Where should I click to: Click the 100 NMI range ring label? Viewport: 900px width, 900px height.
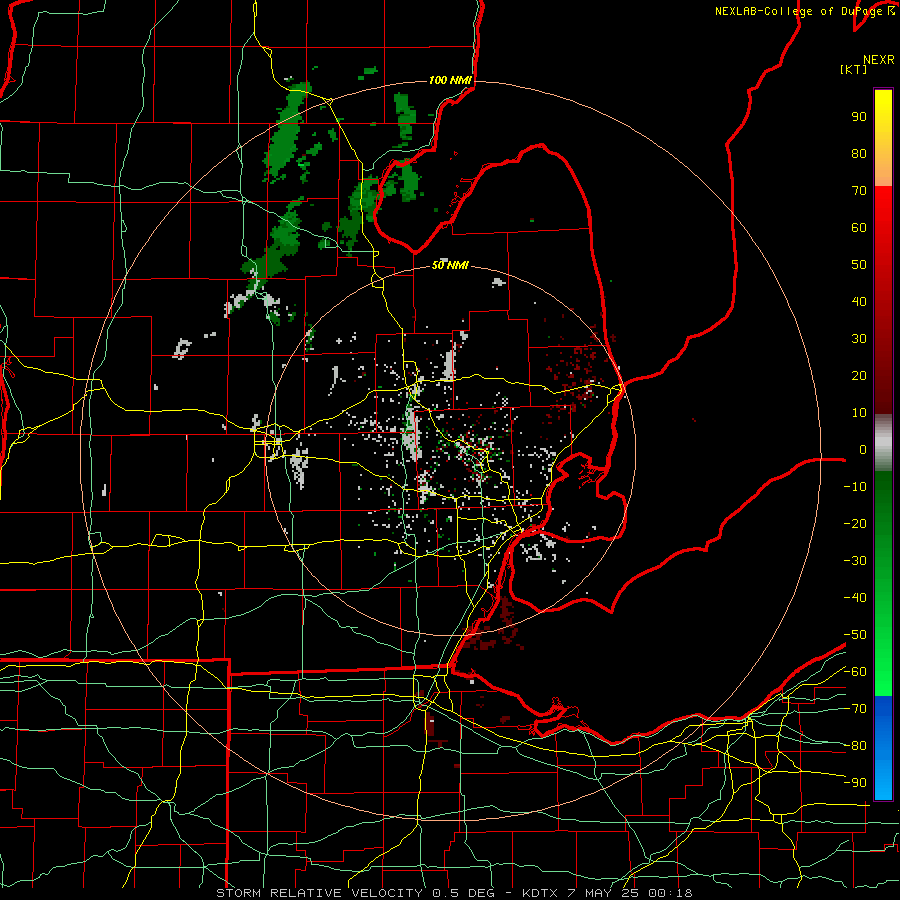(x=450, y=80)
